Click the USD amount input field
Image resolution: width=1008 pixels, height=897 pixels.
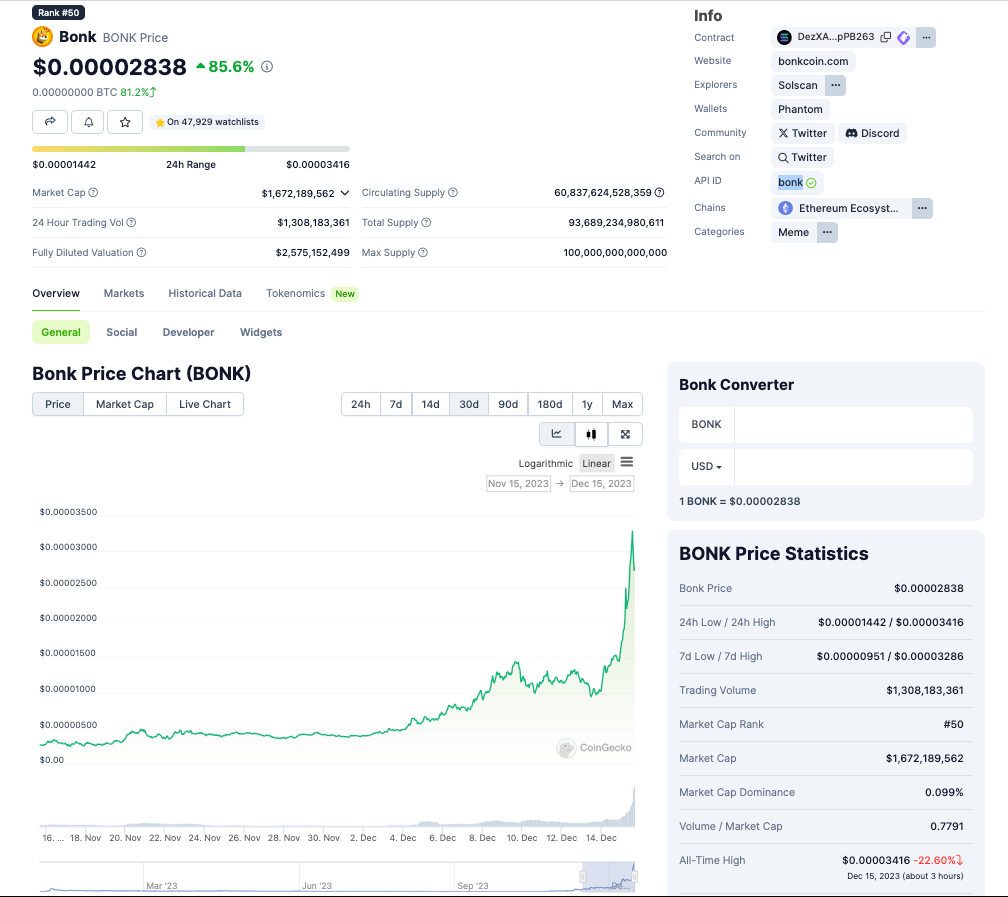point(853,466)
